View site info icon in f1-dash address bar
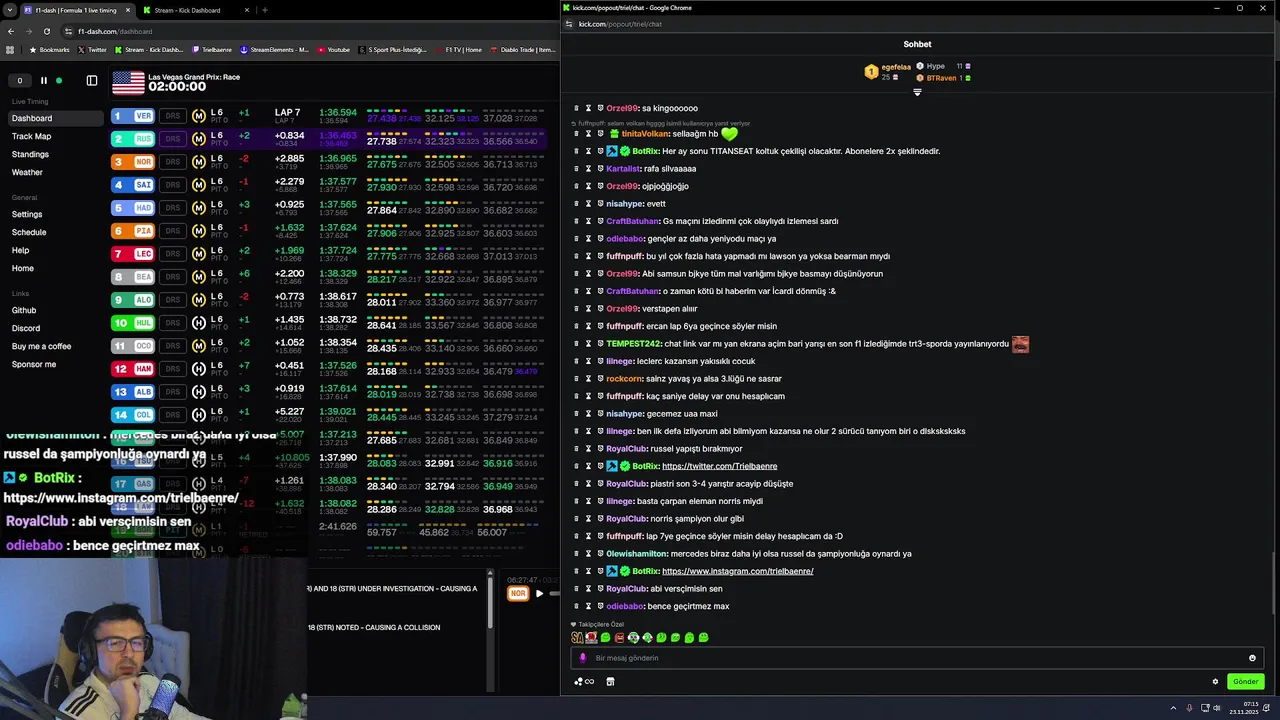 pos(69,31)
